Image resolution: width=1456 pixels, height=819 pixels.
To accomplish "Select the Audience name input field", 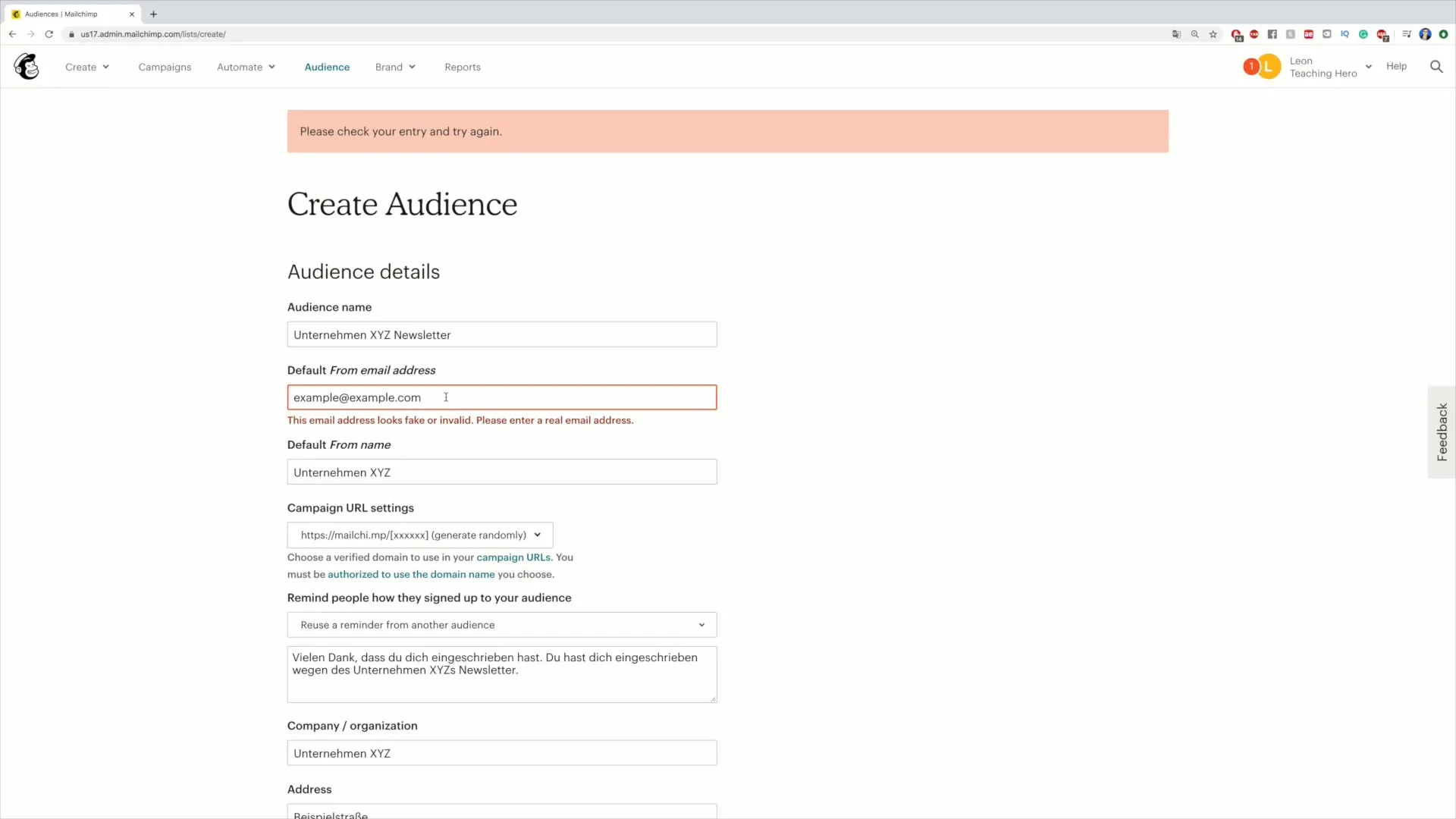I will [502, 334].
